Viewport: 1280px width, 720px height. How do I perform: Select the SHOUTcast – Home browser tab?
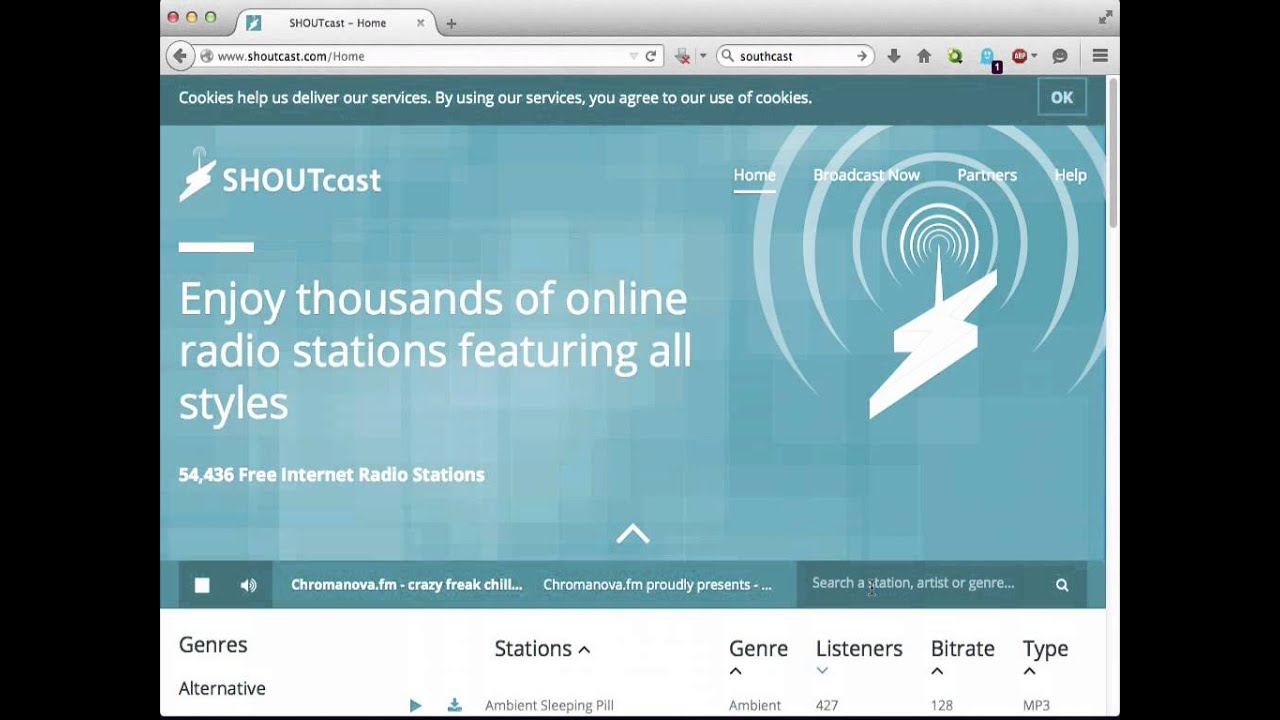click(337, 23)
